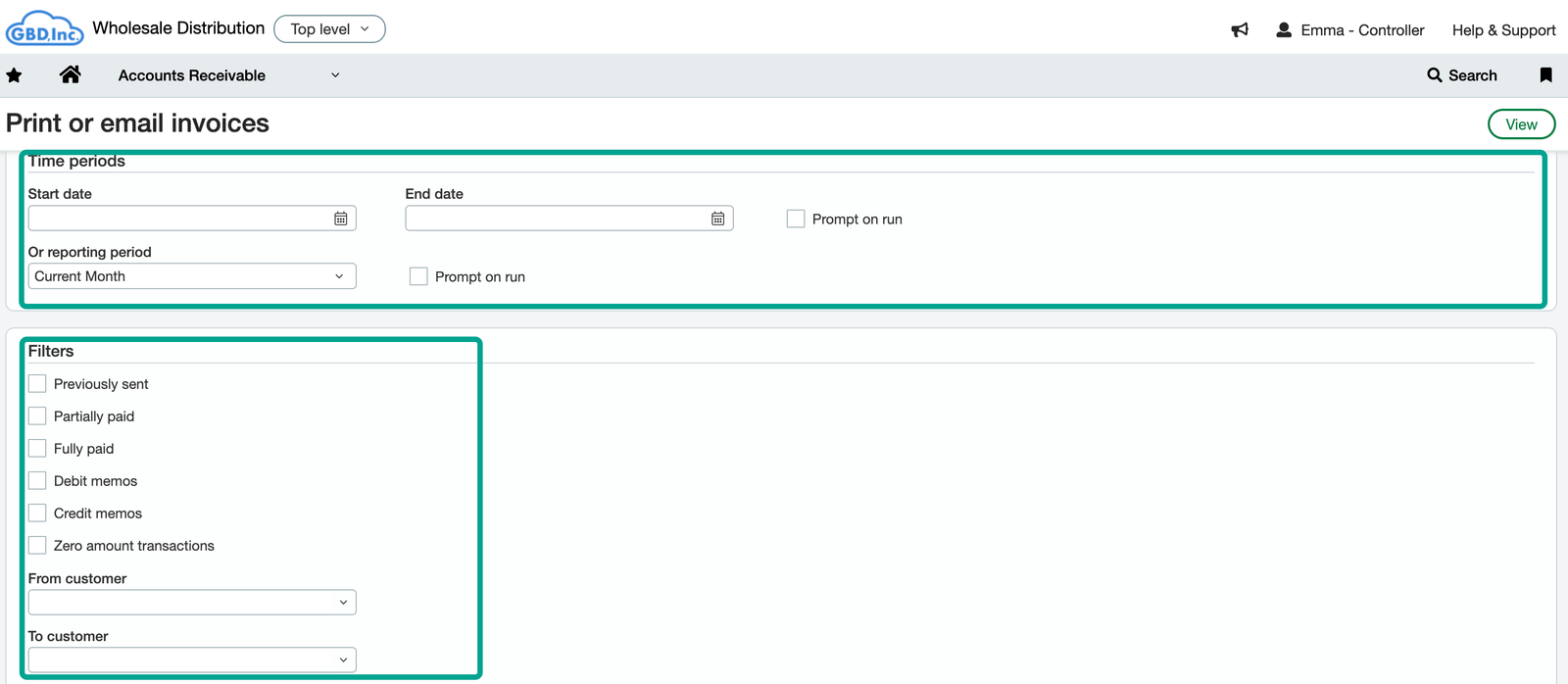Viewport: 1568px width, 684px height.
Task: Check the Partially paid checkbox
Action: (x=37, y=415)
